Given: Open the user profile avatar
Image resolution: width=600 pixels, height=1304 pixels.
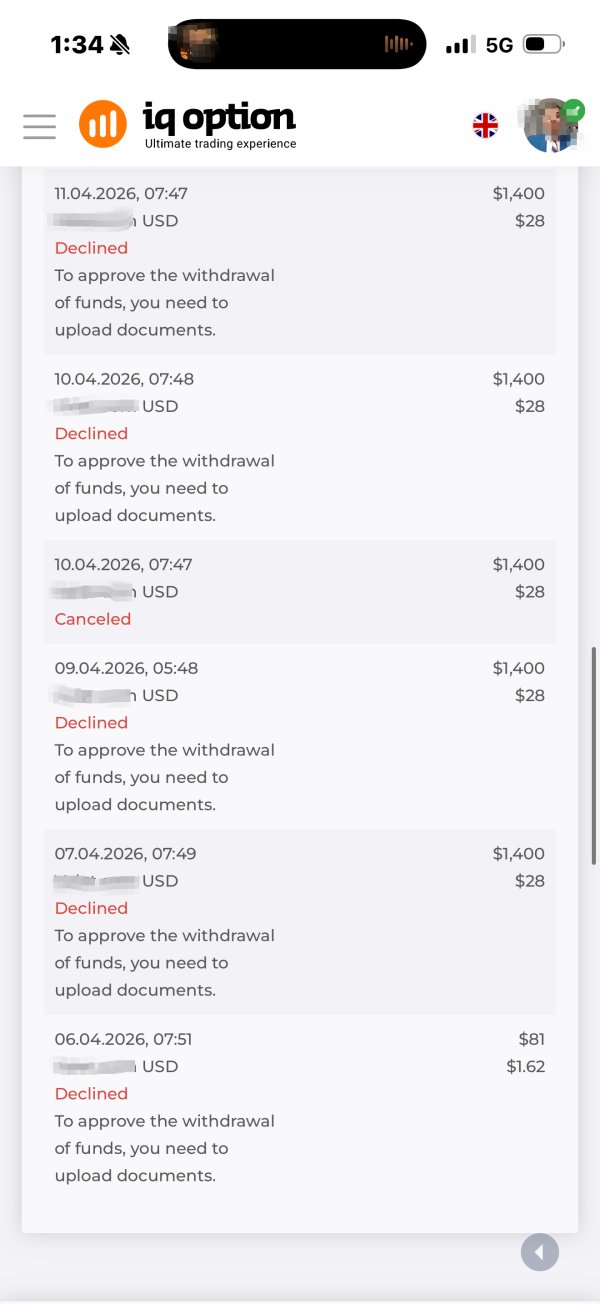Looking at the screenshot, I should click(550, 126).
